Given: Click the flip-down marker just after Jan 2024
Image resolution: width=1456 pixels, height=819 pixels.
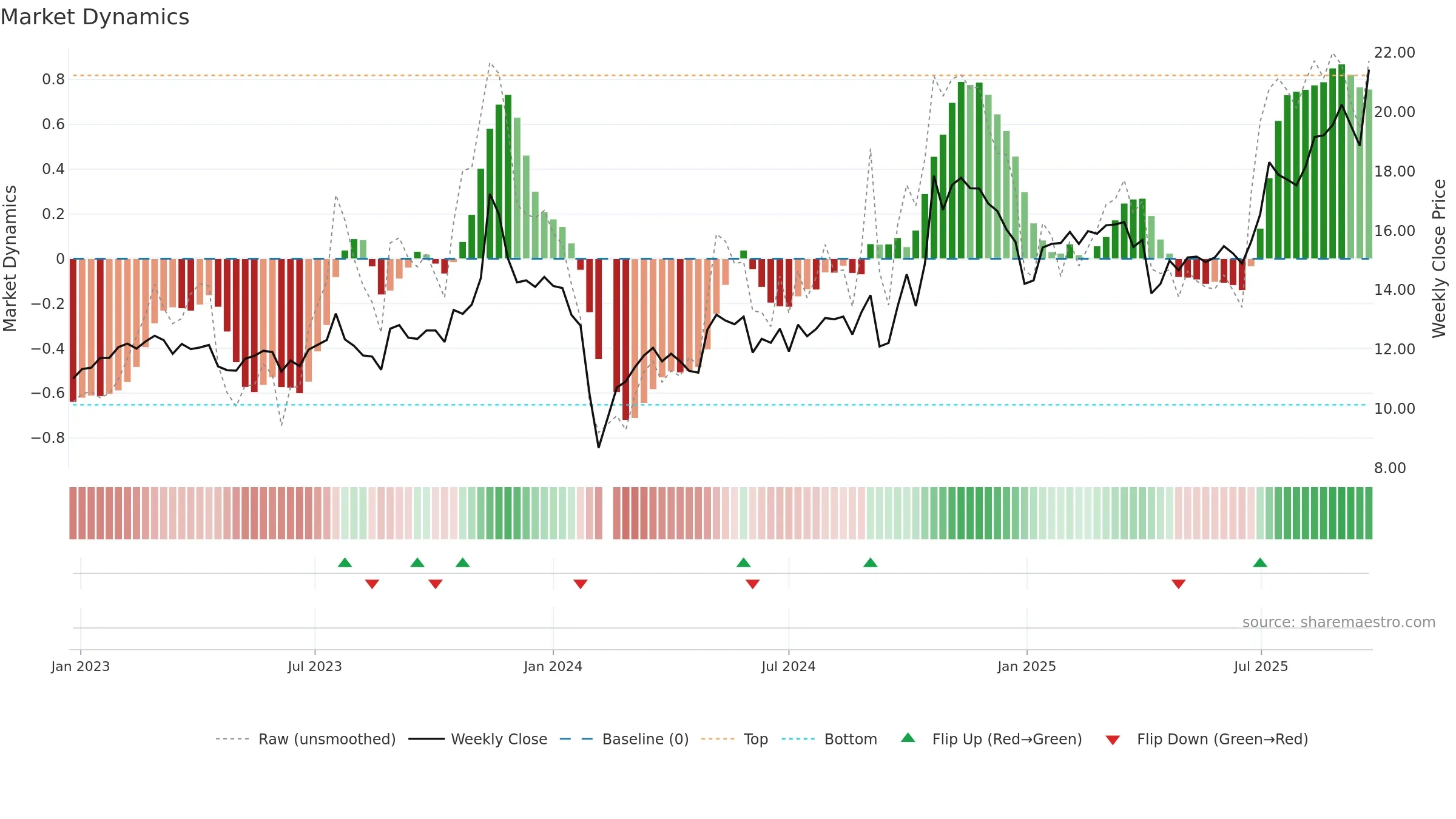Looking at the screenshot, I should [581, 584].
